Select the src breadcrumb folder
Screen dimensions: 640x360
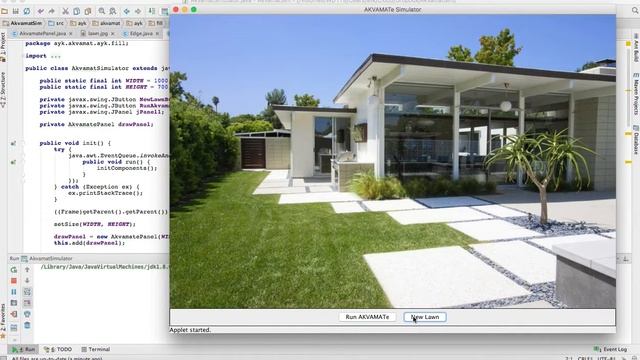[57, 23]
